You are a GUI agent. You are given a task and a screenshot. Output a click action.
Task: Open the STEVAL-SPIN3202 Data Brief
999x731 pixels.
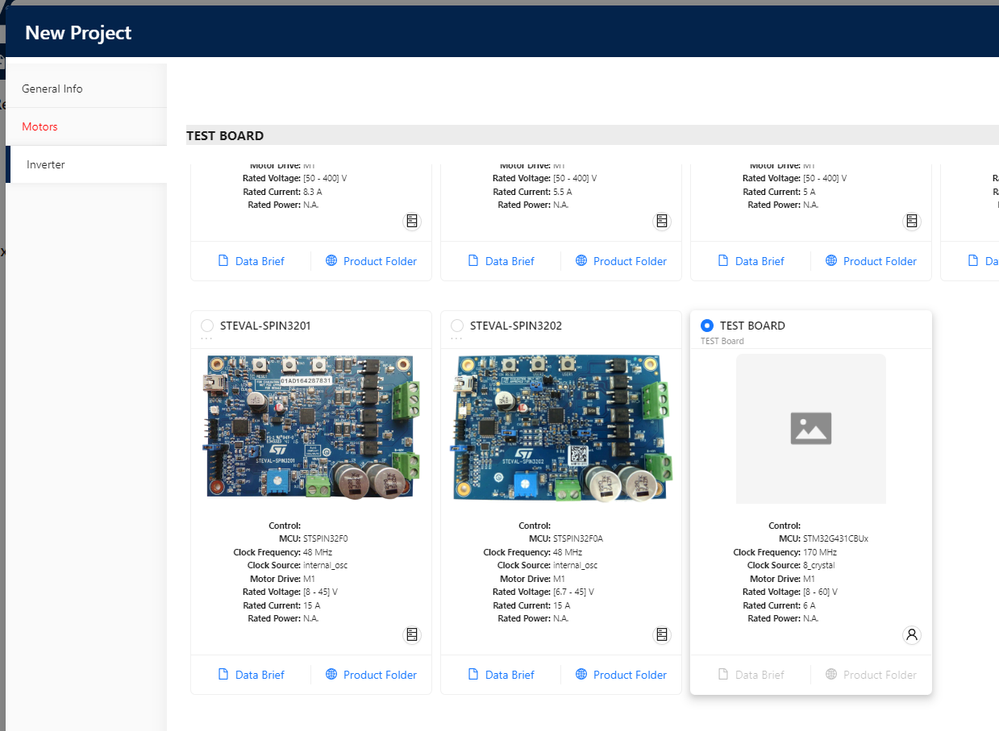pos(501,675)
